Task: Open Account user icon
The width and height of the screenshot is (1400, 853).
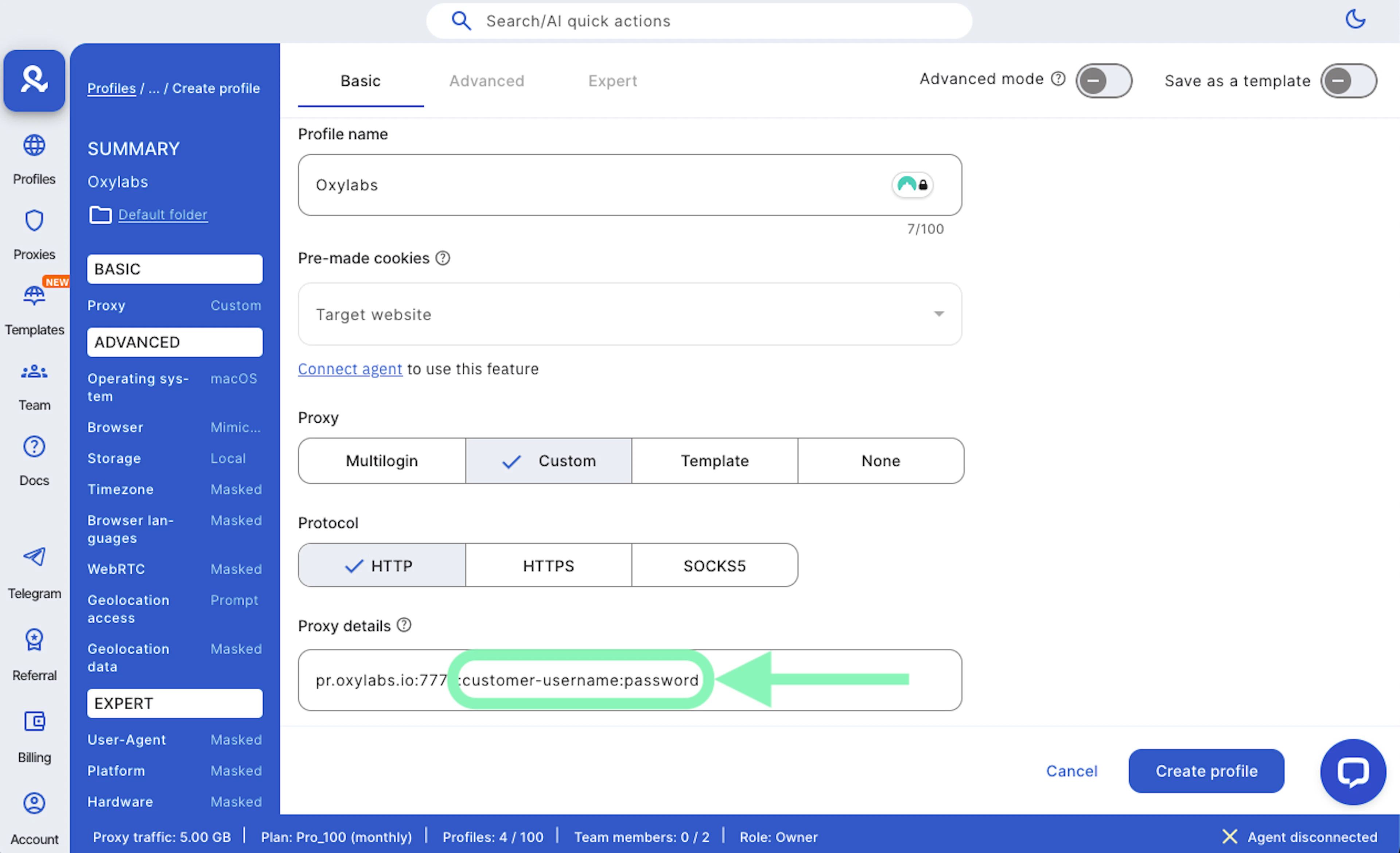Action: click(34, 803)
